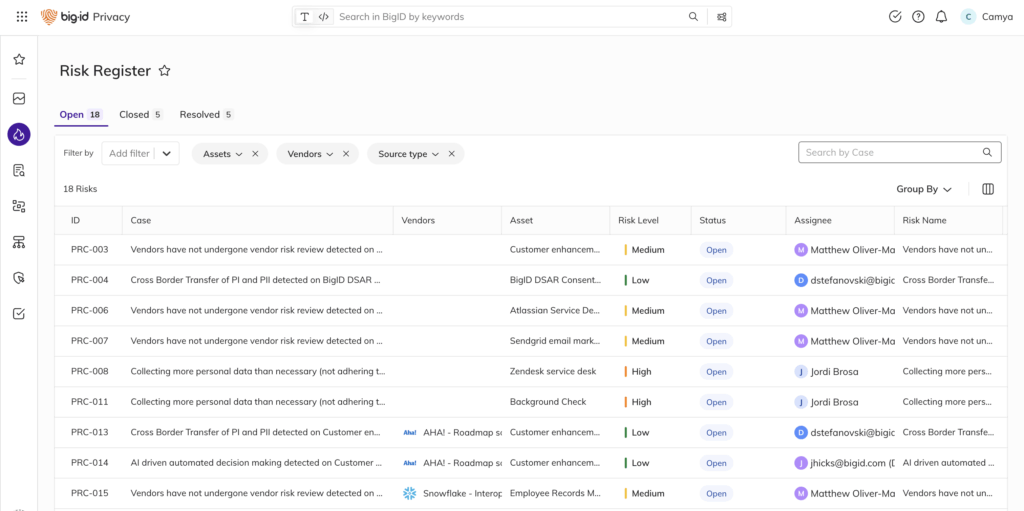Click the notifications bell icon
Image resolution: width=1024 pixels, height=511 pixels.
941,17
